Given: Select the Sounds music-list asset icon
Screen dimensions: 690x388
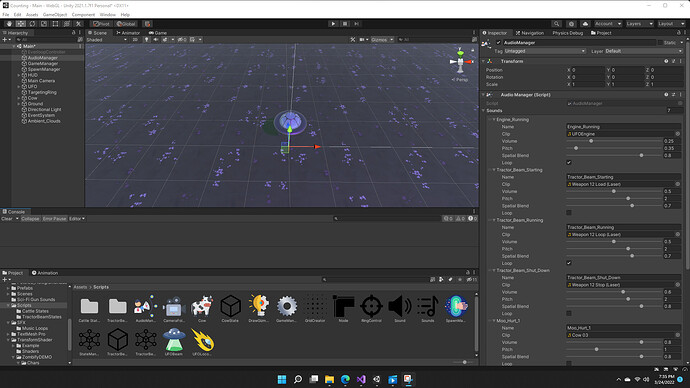Looking at the screenshot, I should [x=428, y=306].
